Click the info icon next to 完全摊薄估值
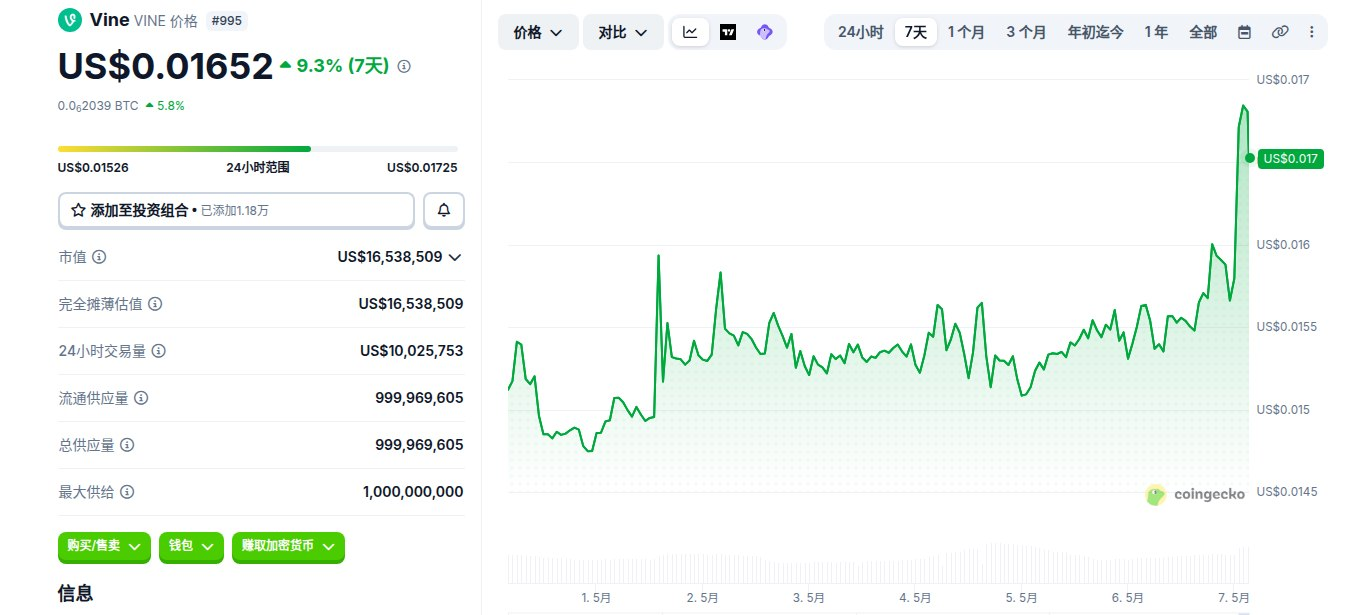 click(x=155, y=304)
